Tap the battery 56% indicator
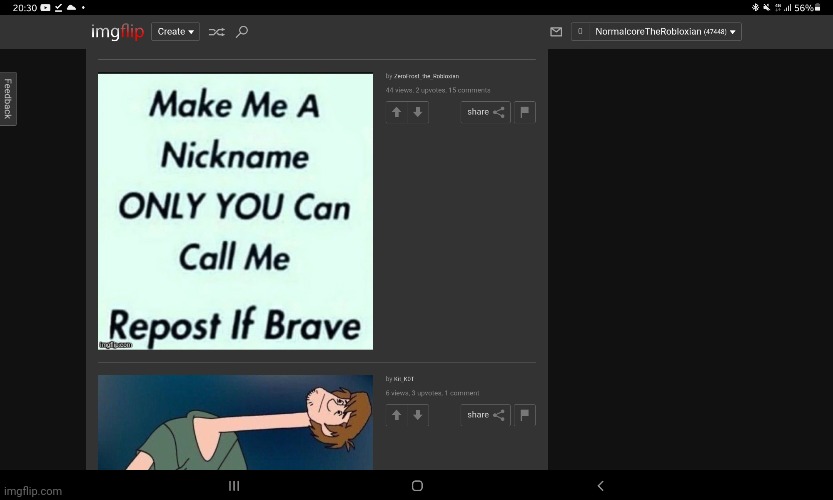 pos(808,7)
